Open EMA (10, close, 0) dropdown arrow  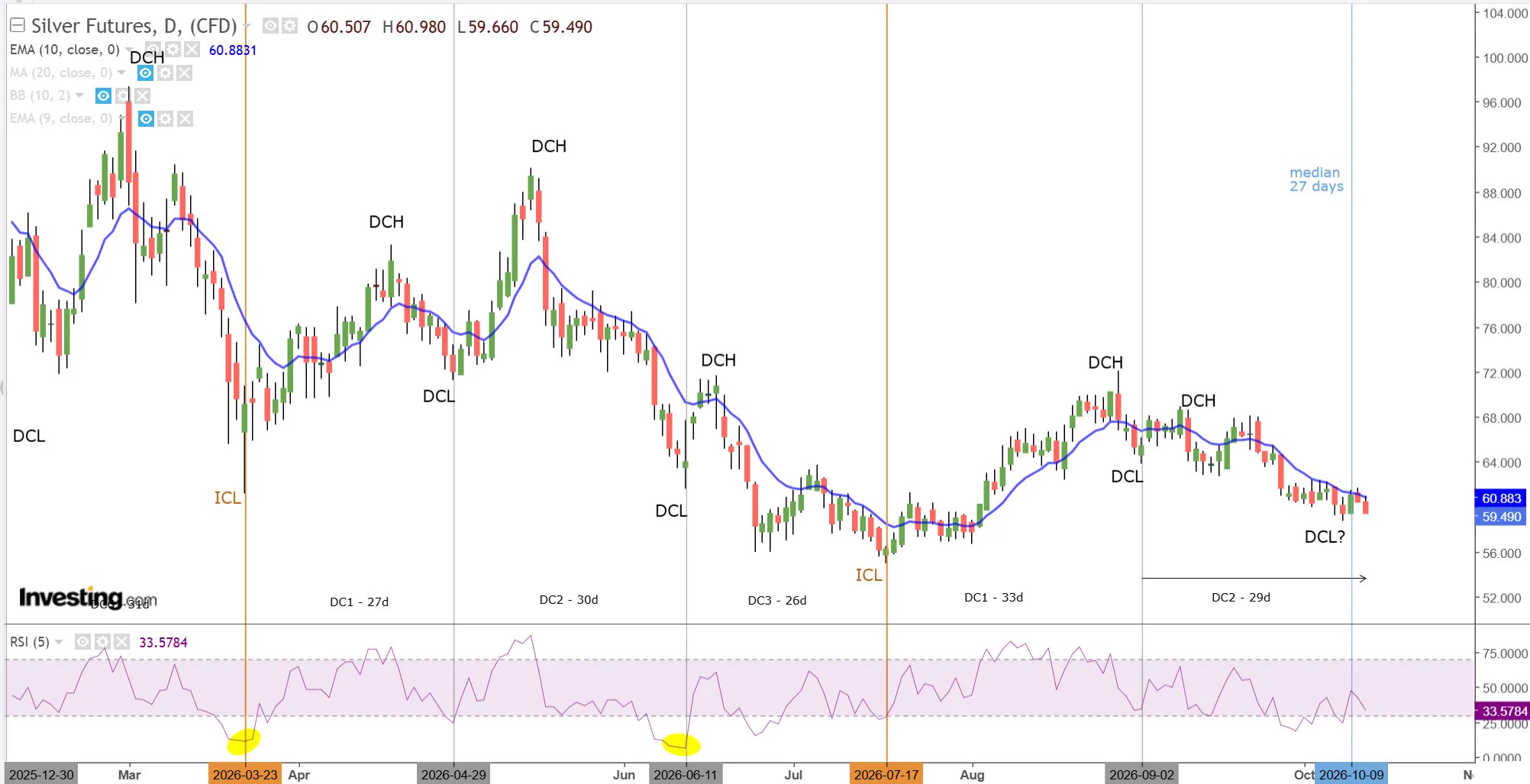(x=128, y=50)
